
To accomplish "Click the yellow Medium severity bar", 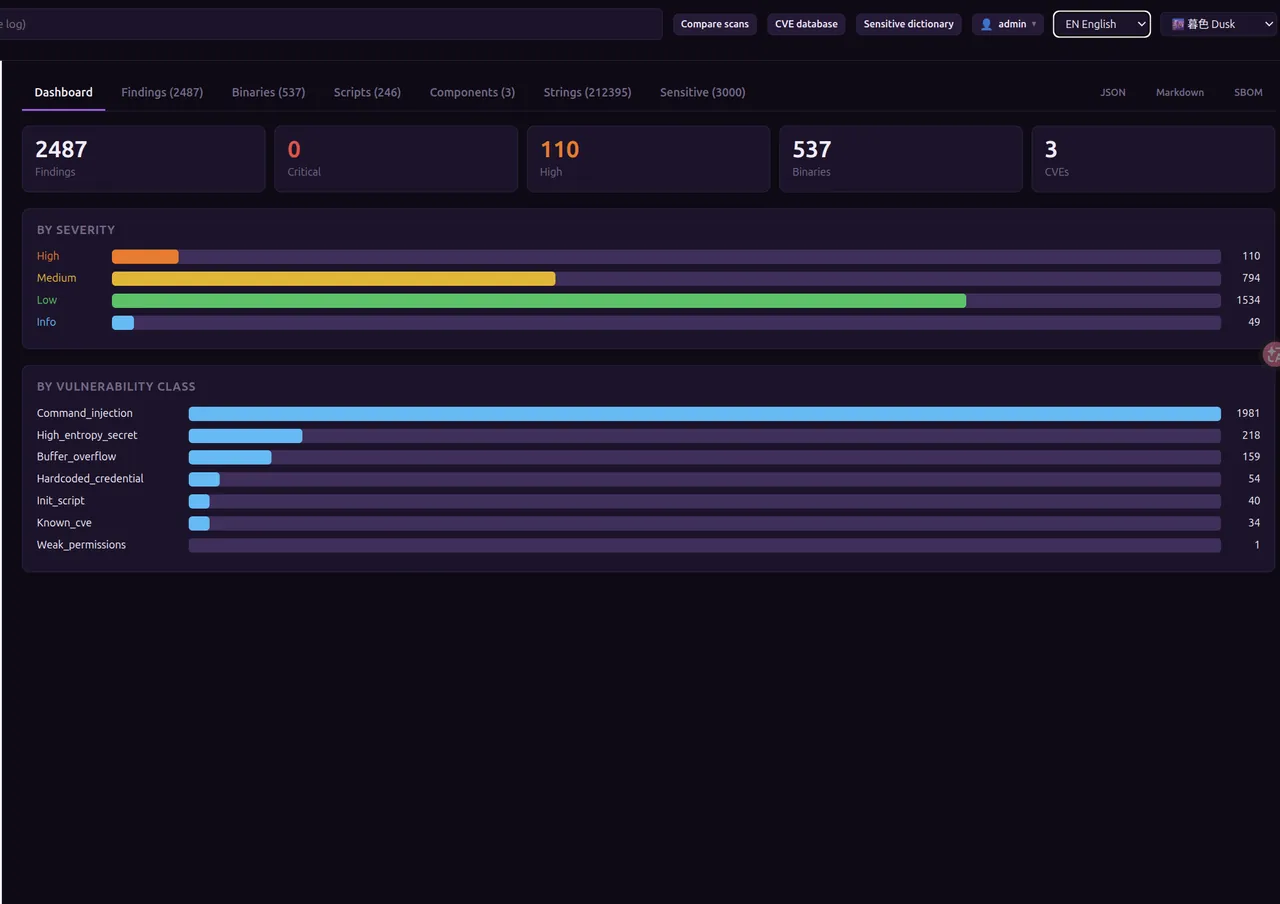I will pos(333,278).
